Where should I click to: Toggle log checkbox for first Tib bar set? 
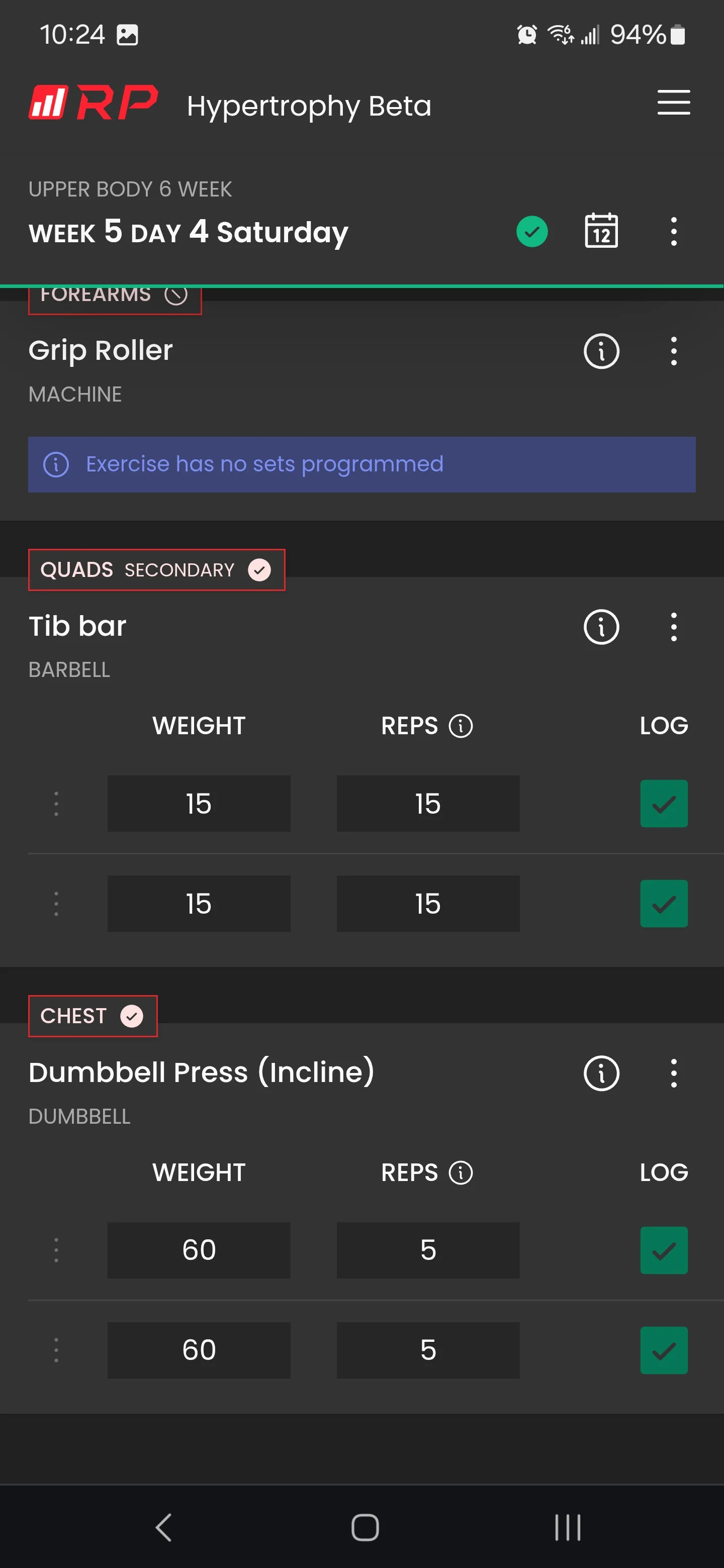click(x=664, y=804)
